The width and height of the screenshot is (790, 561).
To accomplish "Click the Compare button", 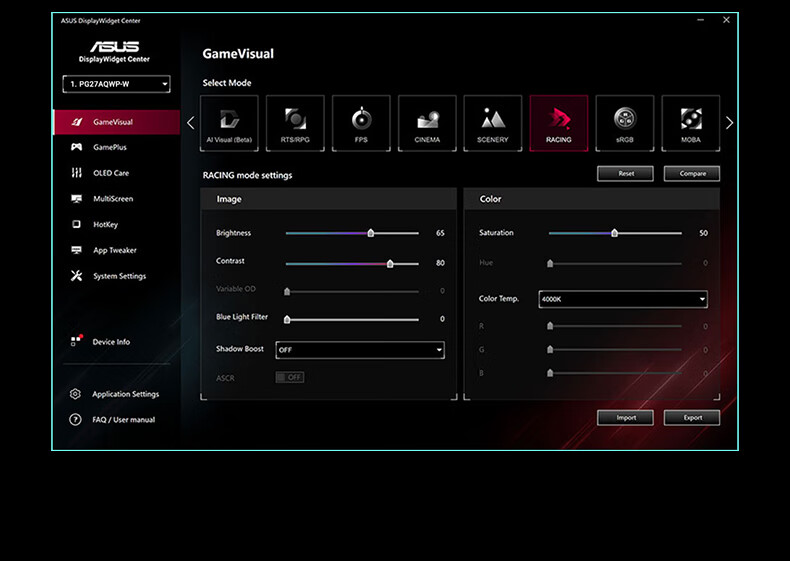I will click(692, 173).
